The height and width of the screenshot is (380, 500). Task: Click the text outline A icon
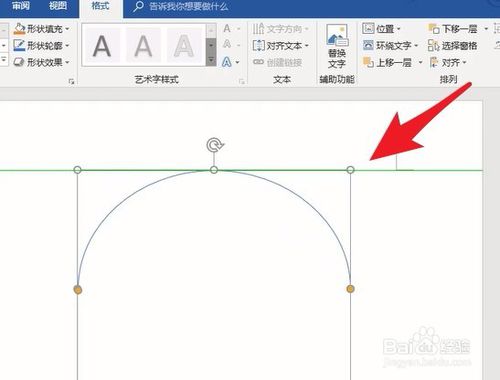227,44
